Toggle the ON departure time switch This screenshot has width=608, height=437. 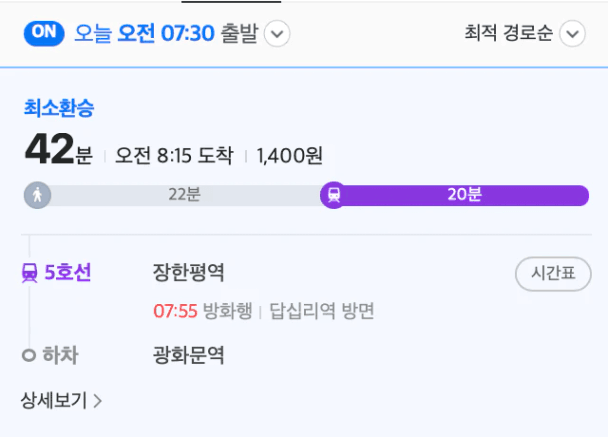coord(44,33)
